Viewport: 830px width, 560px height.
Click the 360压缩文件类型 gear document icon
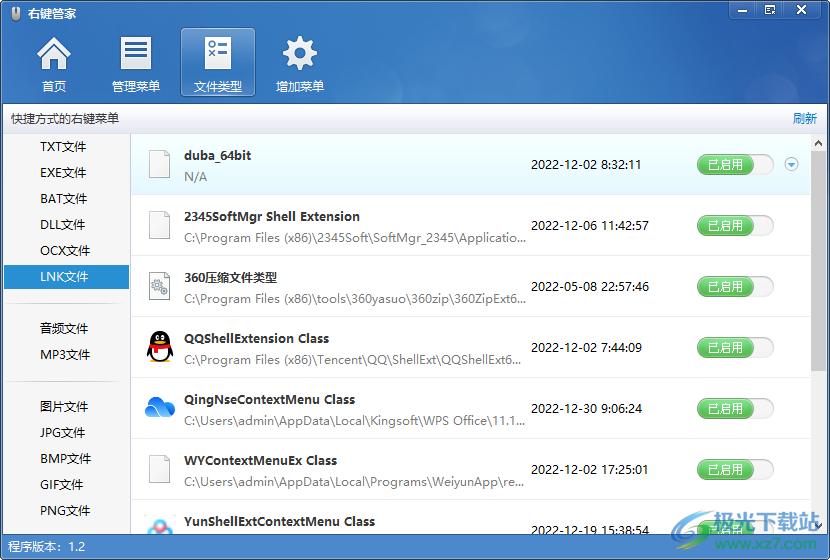tap(159, 286)
